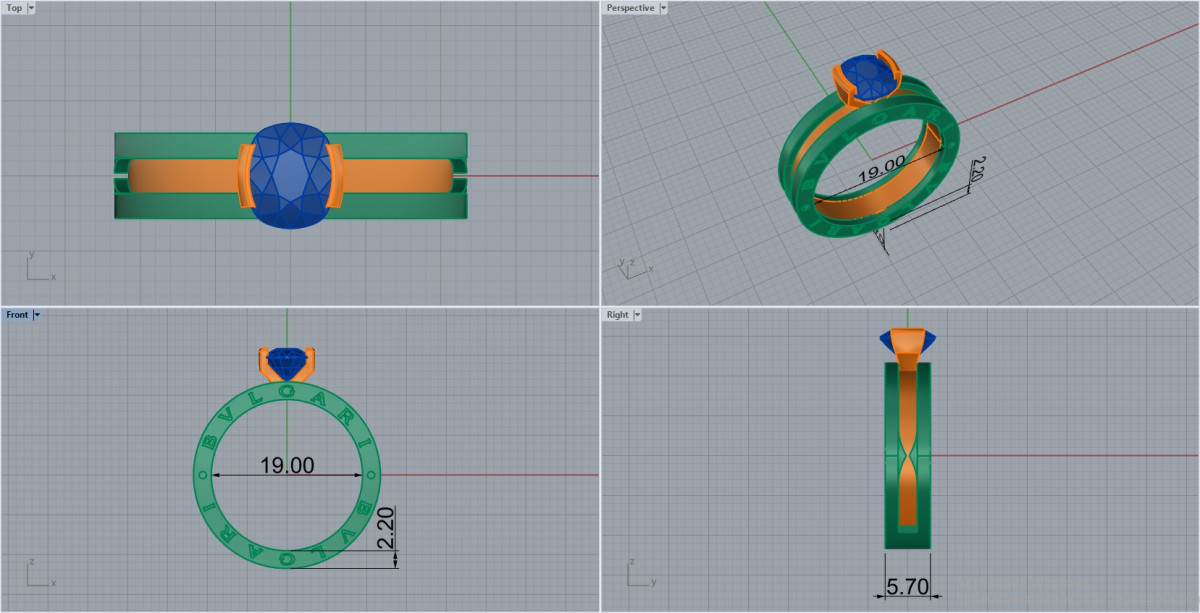
Task: Expand the Front viewport menu arrow
Action: coord(37,315)
